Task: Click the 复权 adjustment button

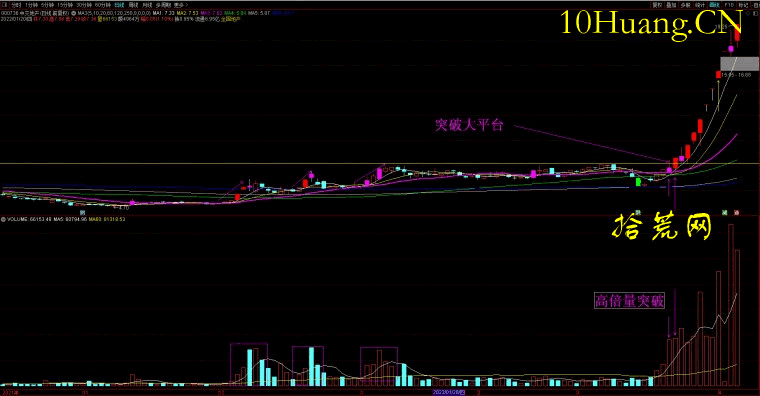Action: 657,5
